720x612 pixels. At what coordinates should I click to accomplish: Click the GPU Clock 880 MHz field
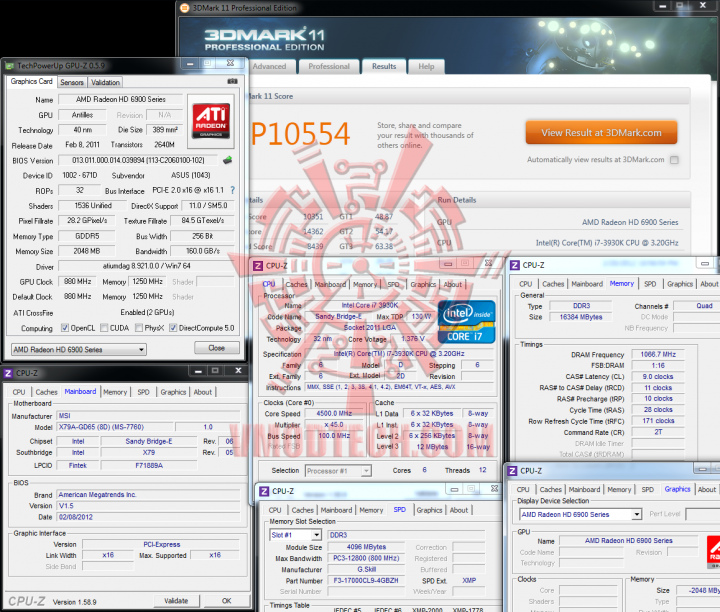78,281
